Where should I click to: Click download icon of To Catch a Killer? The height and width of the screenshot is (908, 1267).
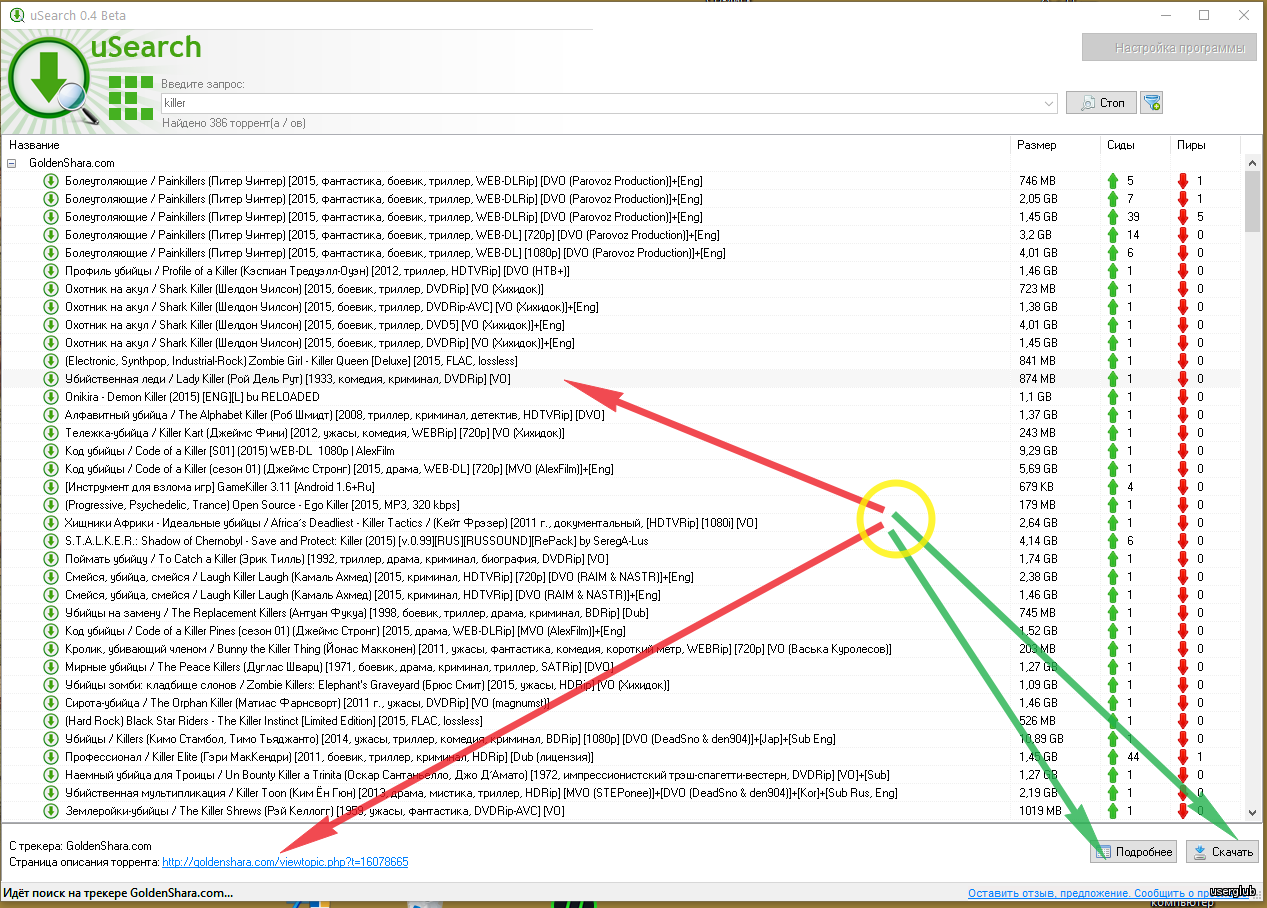click(x=51, y=559)
